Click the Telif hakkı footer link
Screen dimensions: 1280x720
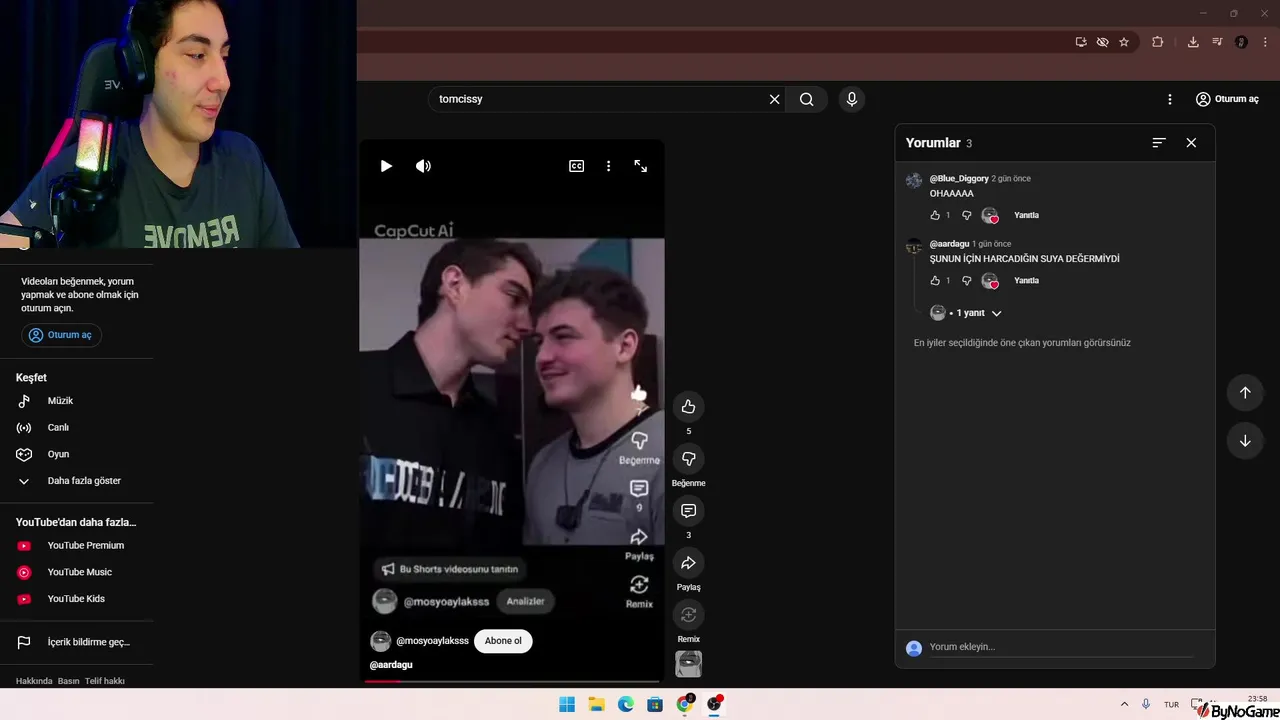(105, 681)
